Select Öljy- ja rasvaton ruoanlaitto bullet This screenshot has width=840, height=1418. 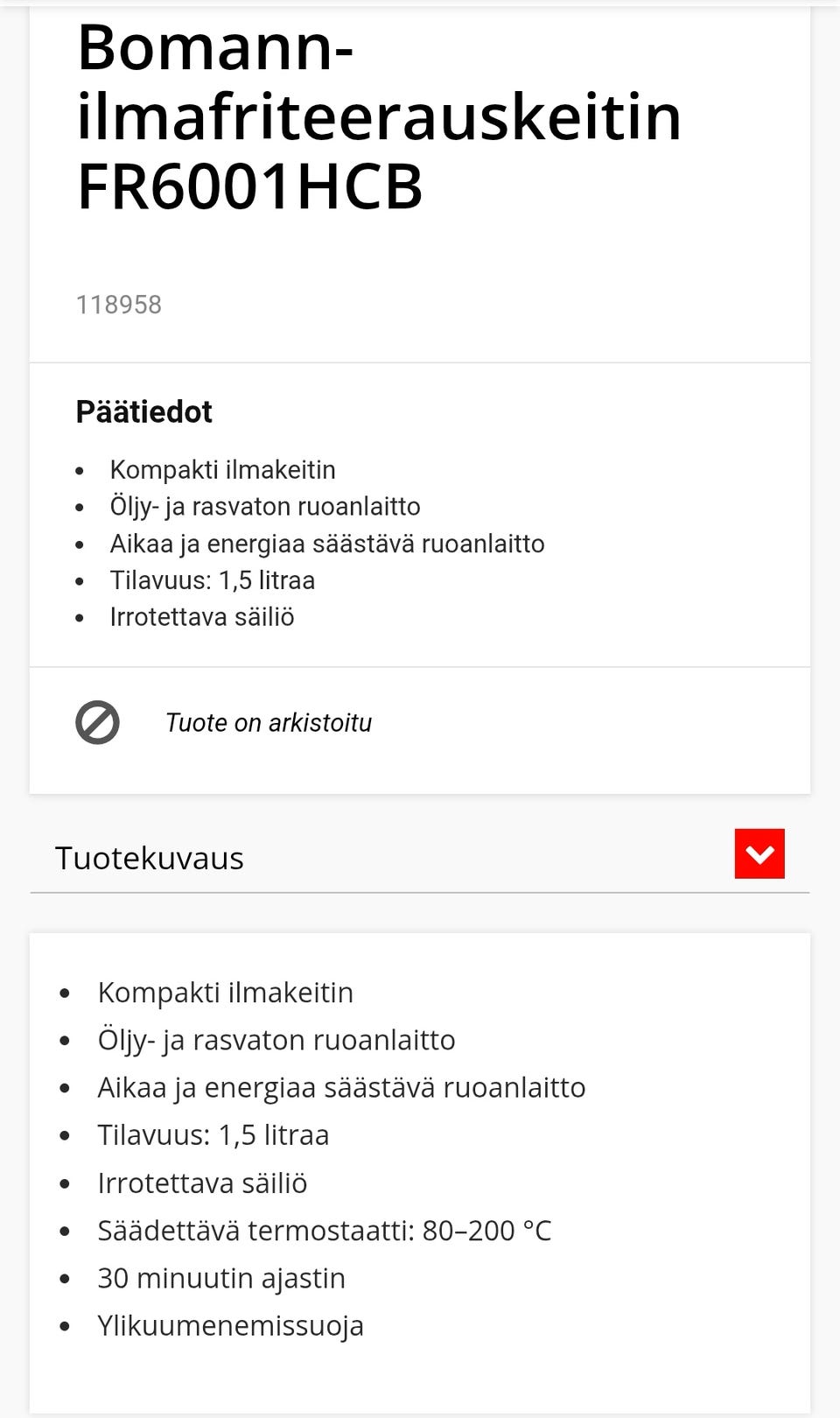pos(265,506)
